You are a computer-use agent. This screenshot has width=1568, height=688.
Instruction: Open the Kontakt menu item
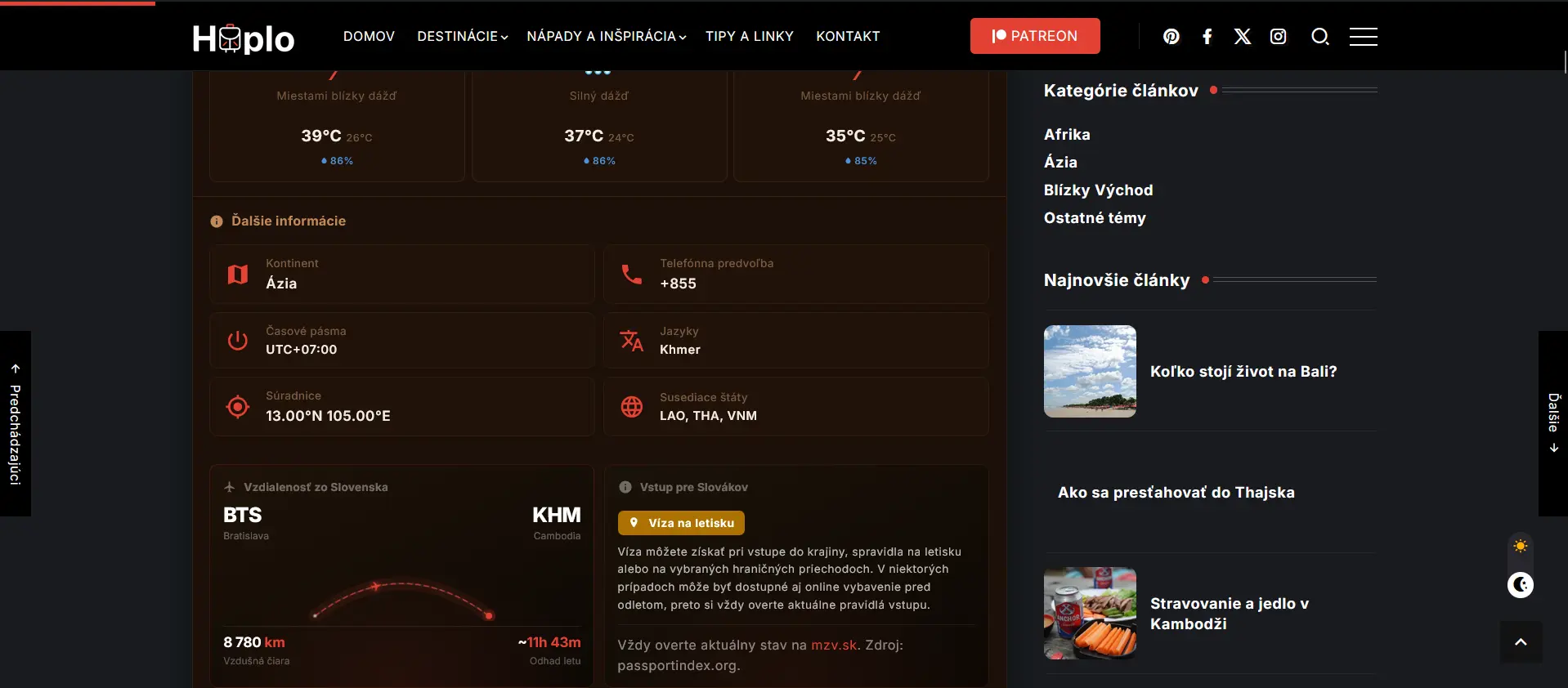pyautogui.click(x=848, y=37)
